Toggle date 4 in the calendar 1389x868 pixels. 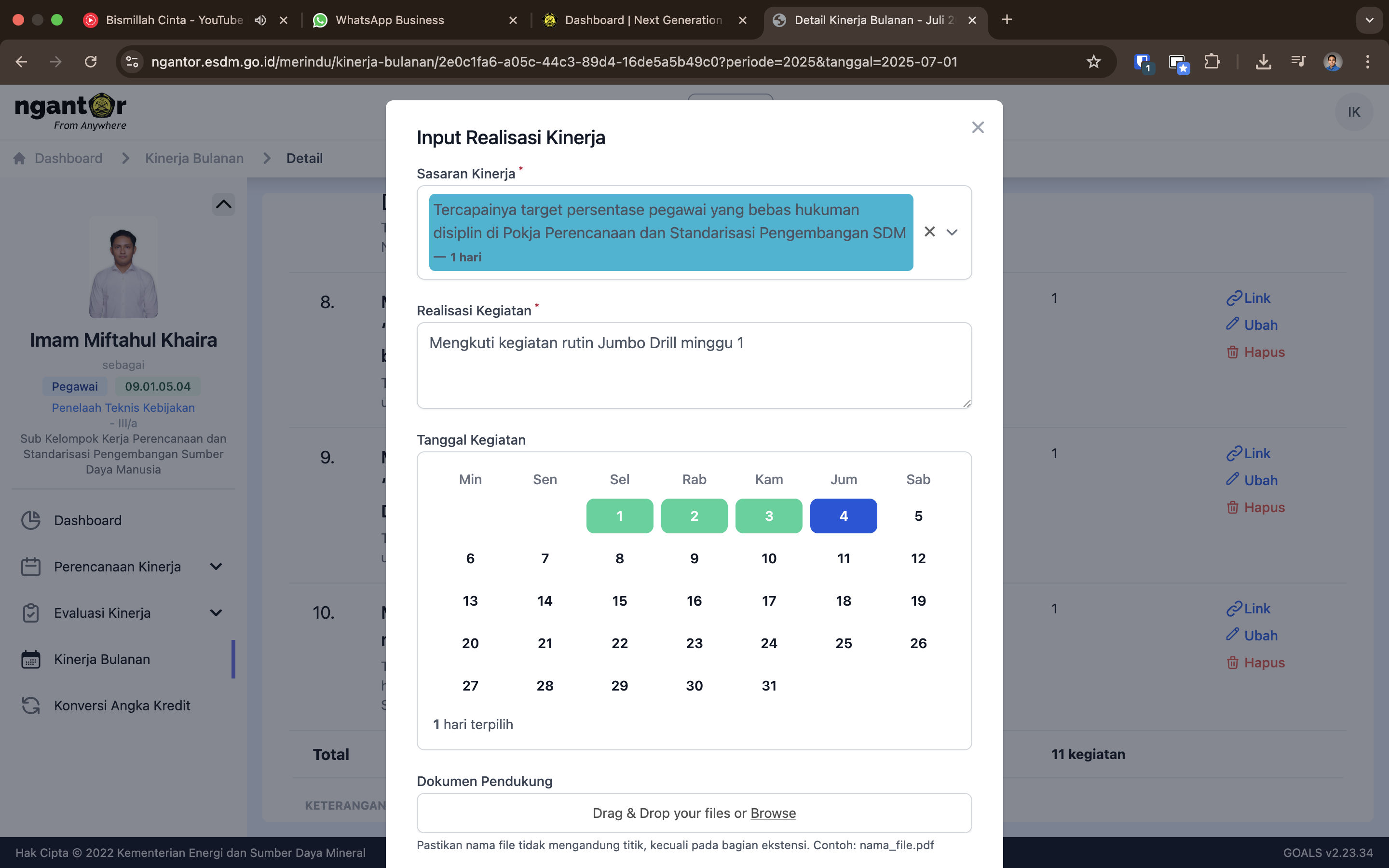[843, 515]
